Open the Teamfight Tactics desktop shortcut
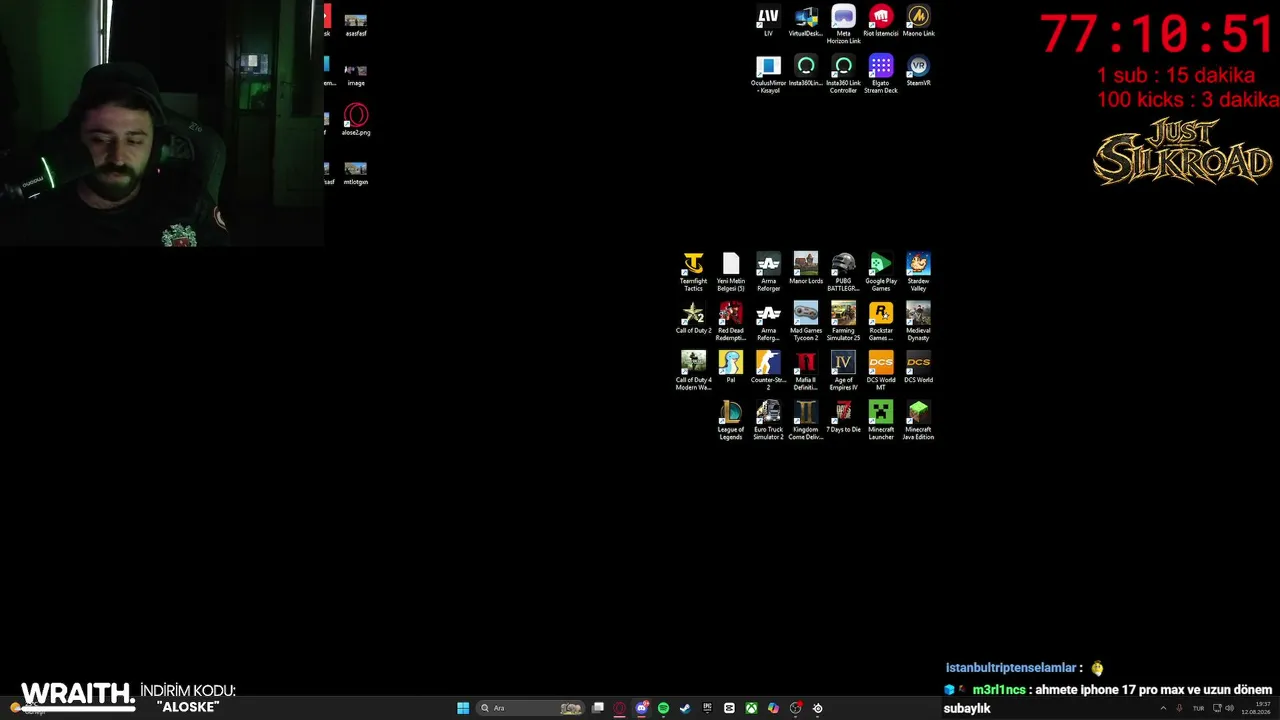This screenshot has height=720, width=1280. coord(693,272)
